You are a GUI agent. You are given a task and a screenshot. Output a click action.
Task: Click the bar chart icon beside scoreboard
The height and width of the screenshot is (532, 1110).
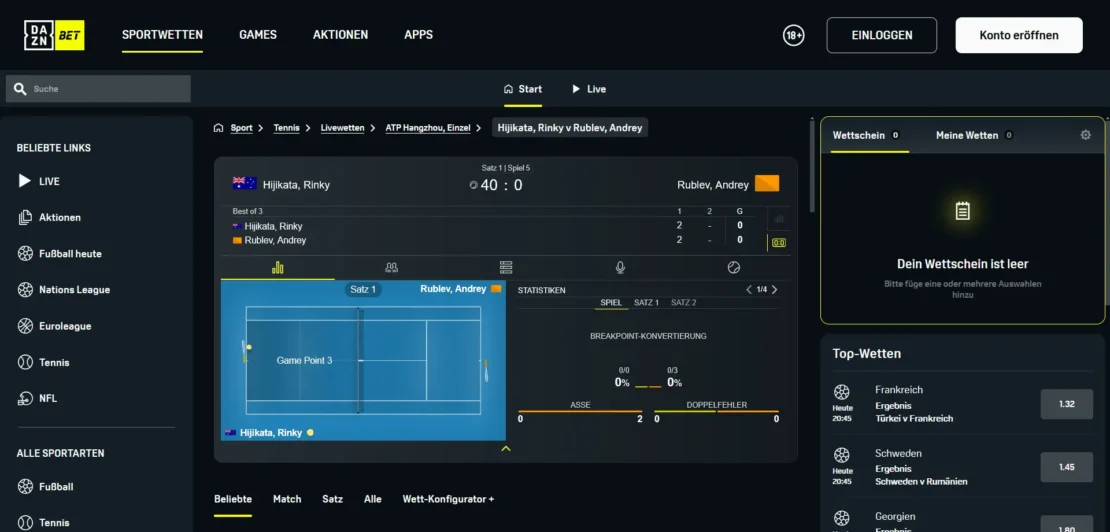click(x=779, y=219)
